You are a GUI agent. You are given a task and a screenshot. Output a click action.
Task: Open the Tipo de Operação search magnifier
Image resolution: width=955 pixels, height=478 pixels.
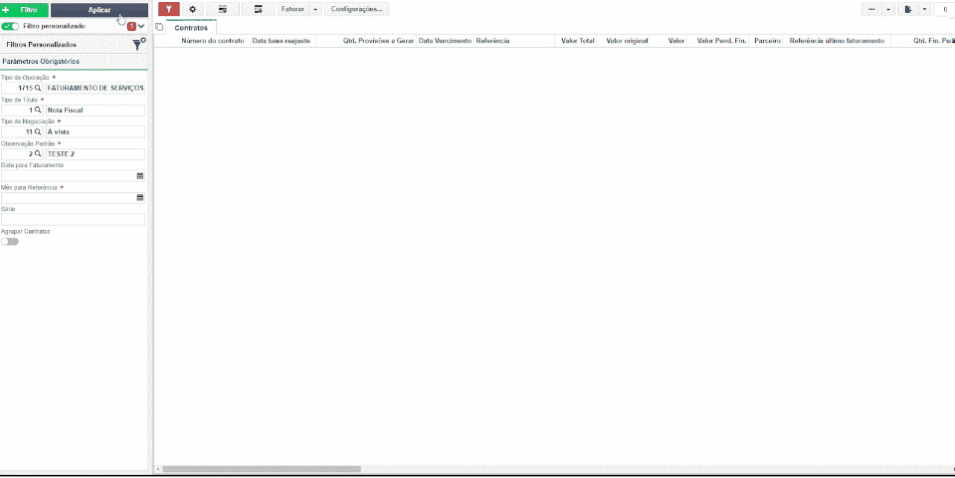(x=38, y=88)
